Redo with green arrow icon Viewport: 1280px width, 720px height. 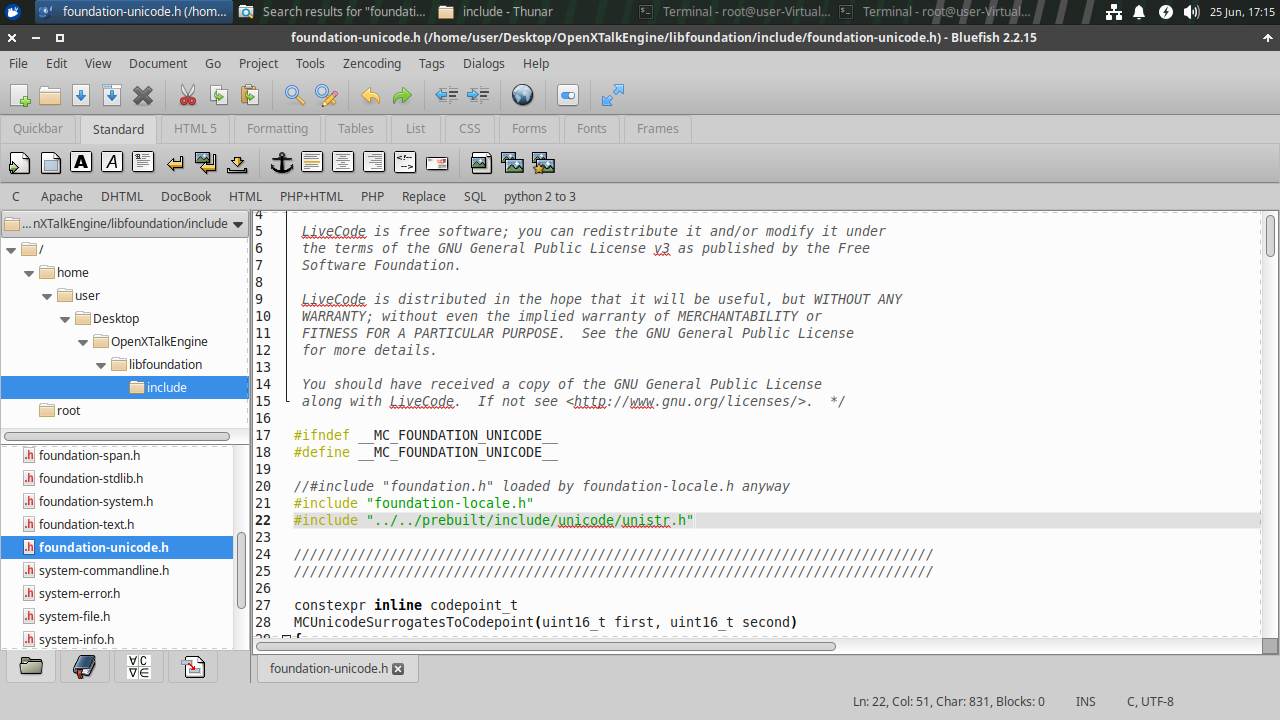click(402, 95)
